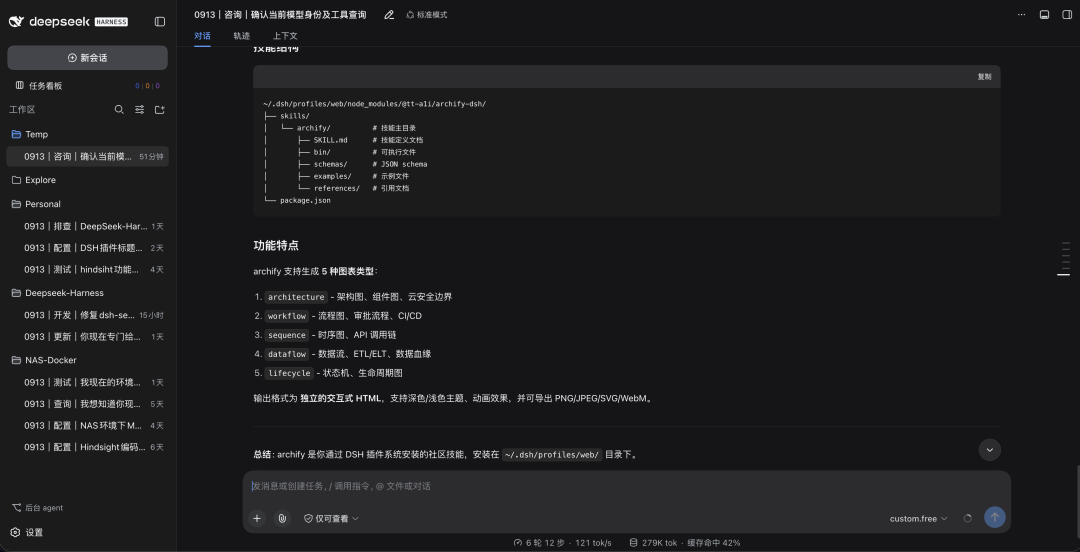Open the 后台 agent panel
The height and width of the screenshot is (552, 1080).
click(x=38, y=508)
